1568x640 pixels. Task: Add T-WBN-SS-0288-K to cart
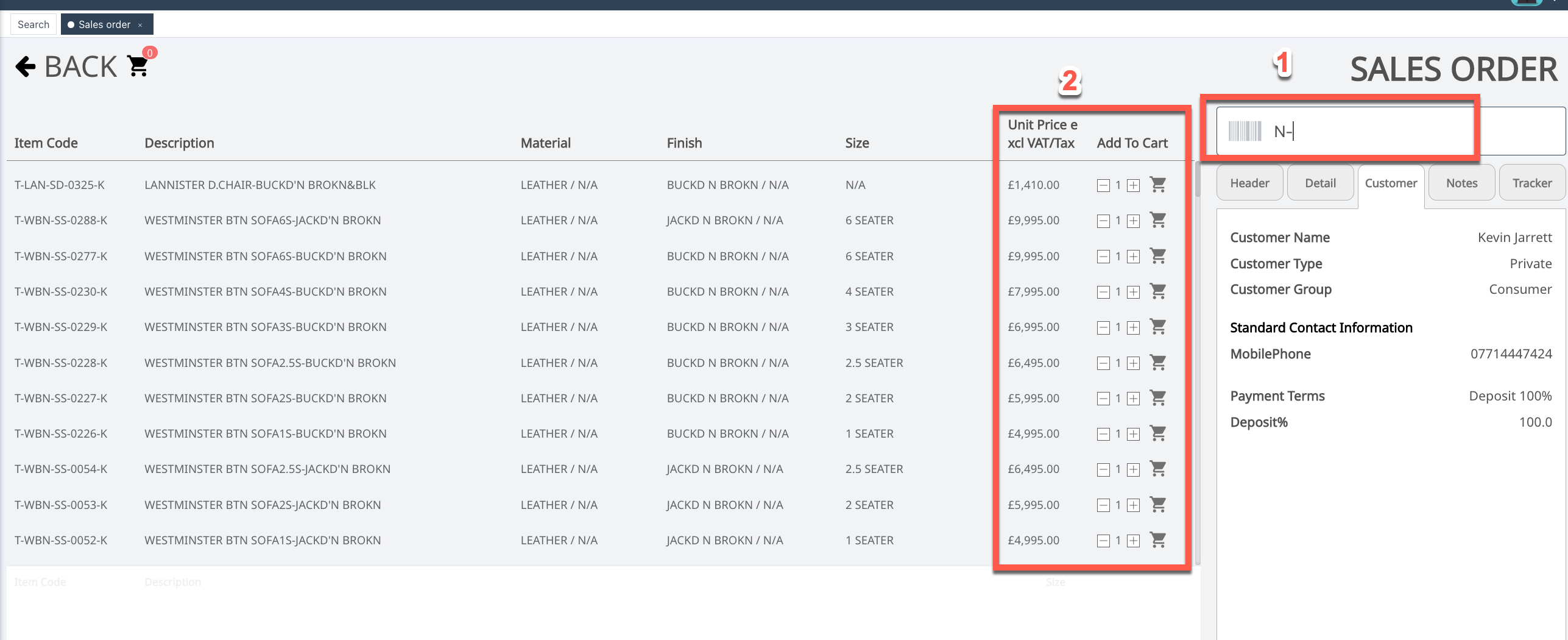point(1157,220)
